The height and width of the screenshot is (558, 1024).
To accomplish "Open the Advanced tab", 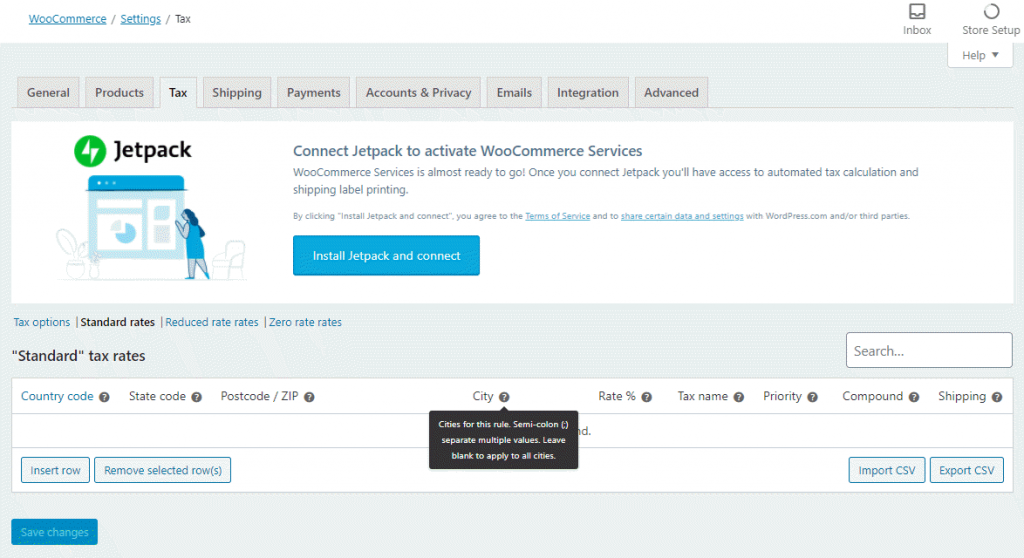I will click(x=671, y=93).
